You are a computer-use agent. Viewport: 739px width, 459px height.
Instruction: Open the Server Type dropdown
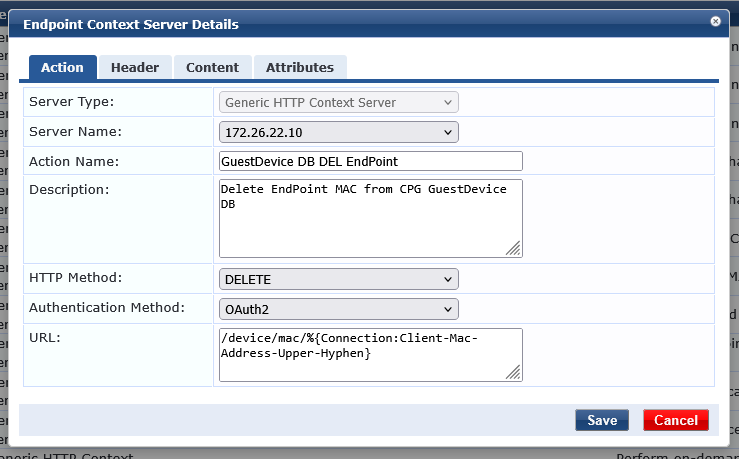338,102
